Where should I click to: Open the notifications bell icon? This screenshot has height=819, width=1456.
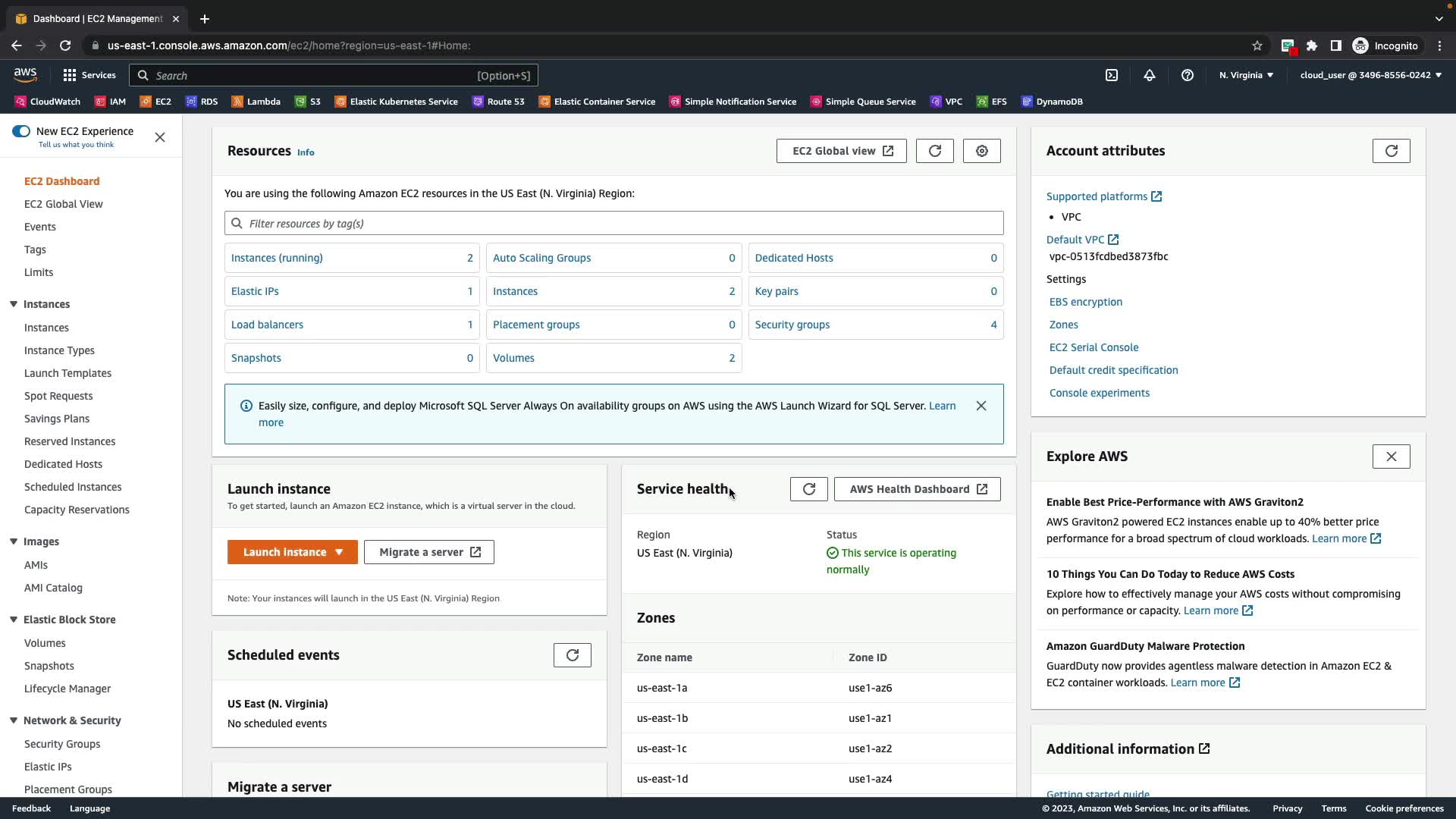(1150, 75)
